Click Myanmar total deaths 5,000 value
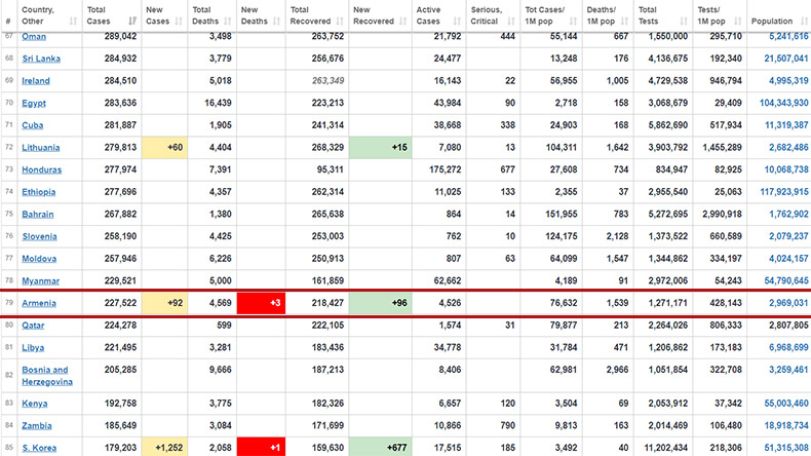The height and width of the screenshot is (456, 811). coord(220,281)
